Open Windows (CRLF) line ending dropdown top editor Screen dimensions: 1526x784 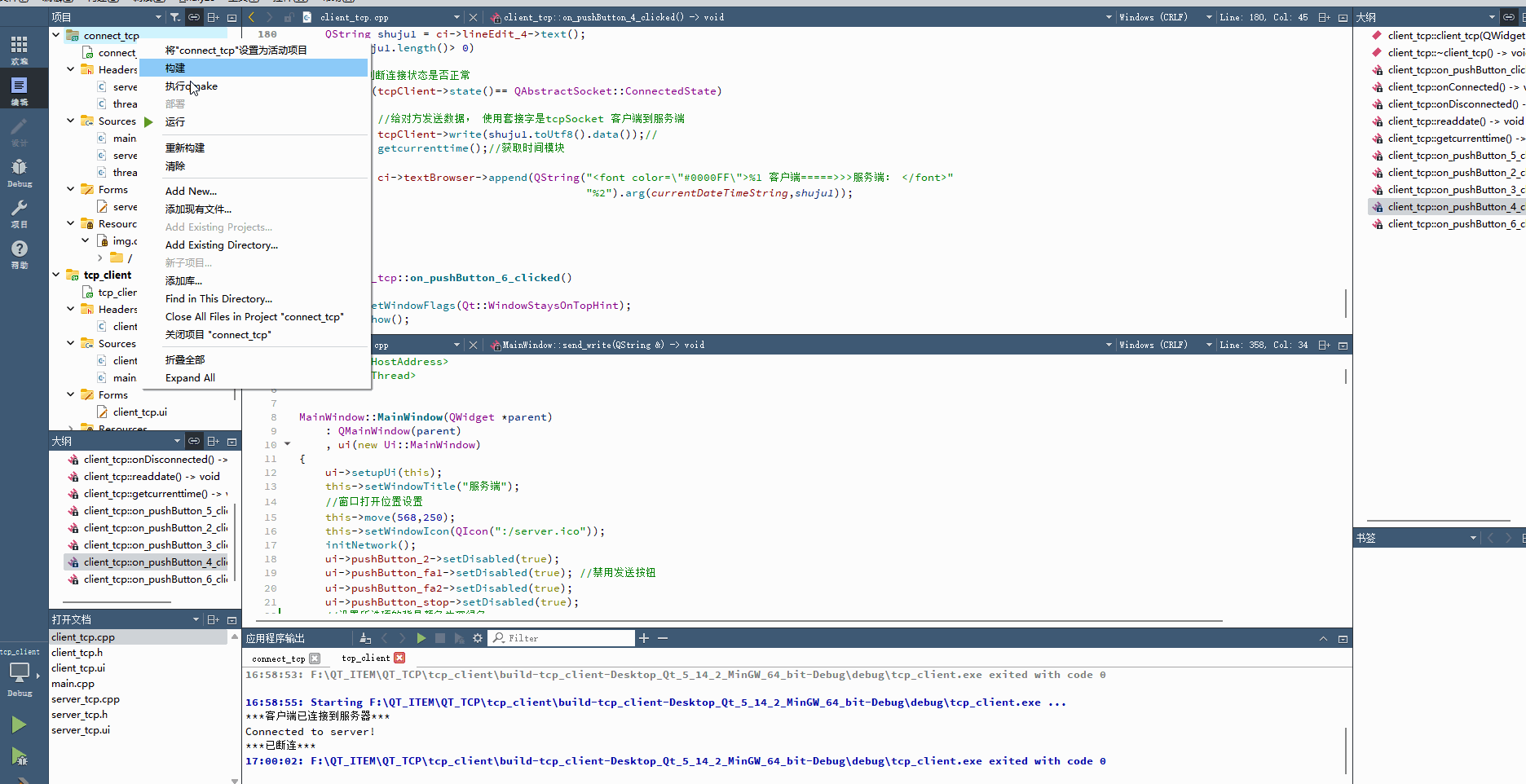[x=1209, y=17]
